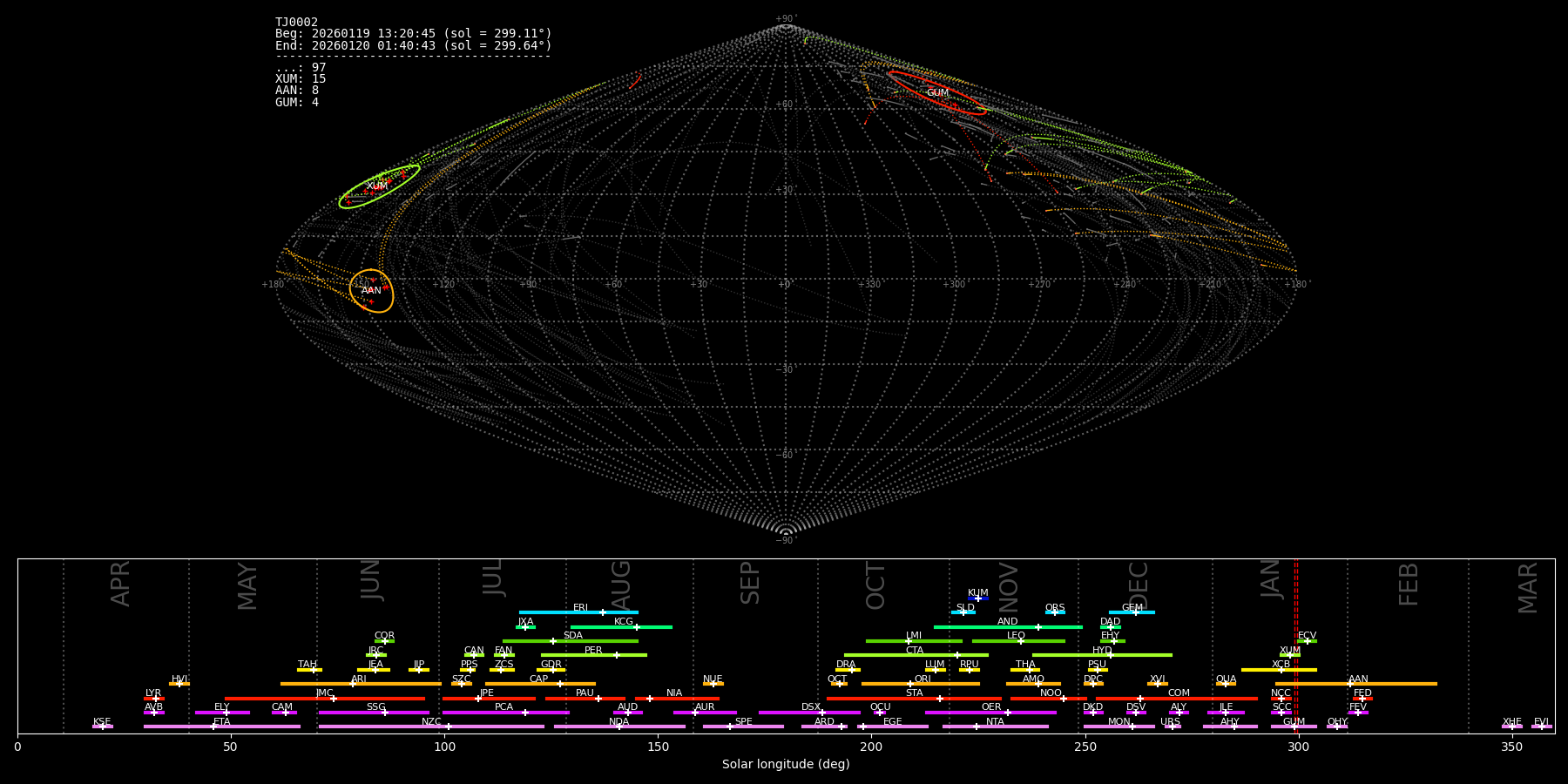This screenshot has height=784, width=1568.
Task: Click the FED shower label
Action: pyautogui.click(x=1362, y=693)
